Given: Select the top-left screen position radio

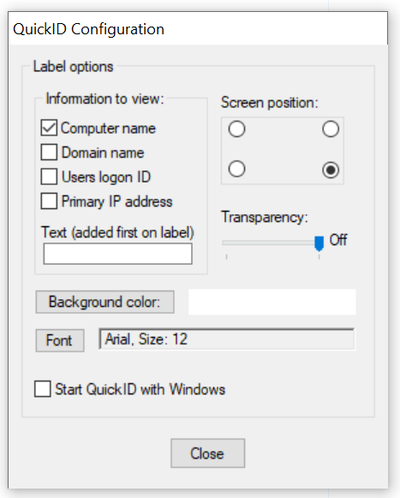Looking at the screenshot, I should [x=237, y=129].
